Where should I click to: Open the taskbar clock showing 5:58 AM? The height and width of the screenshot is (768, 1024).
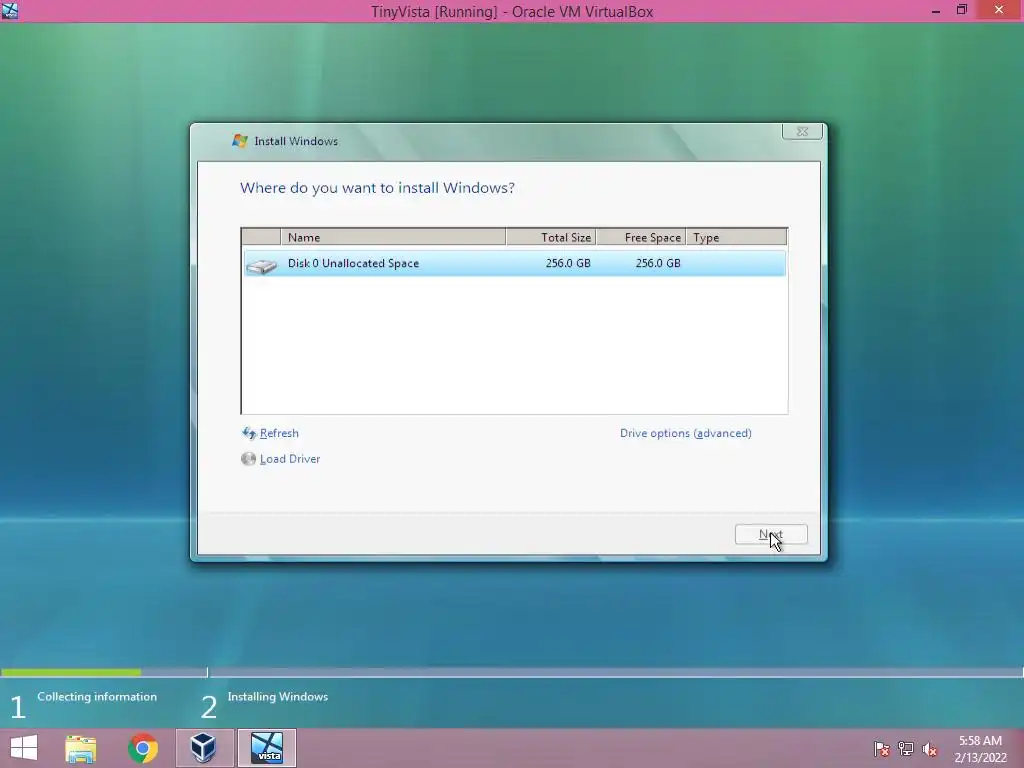pyautogui.click(x=980, y=749)
